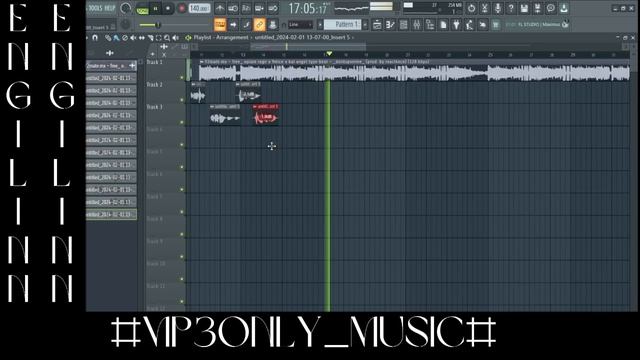640x360 pixels.
Task: Open the playlist options menu arrow
Action: coord(87,38)
